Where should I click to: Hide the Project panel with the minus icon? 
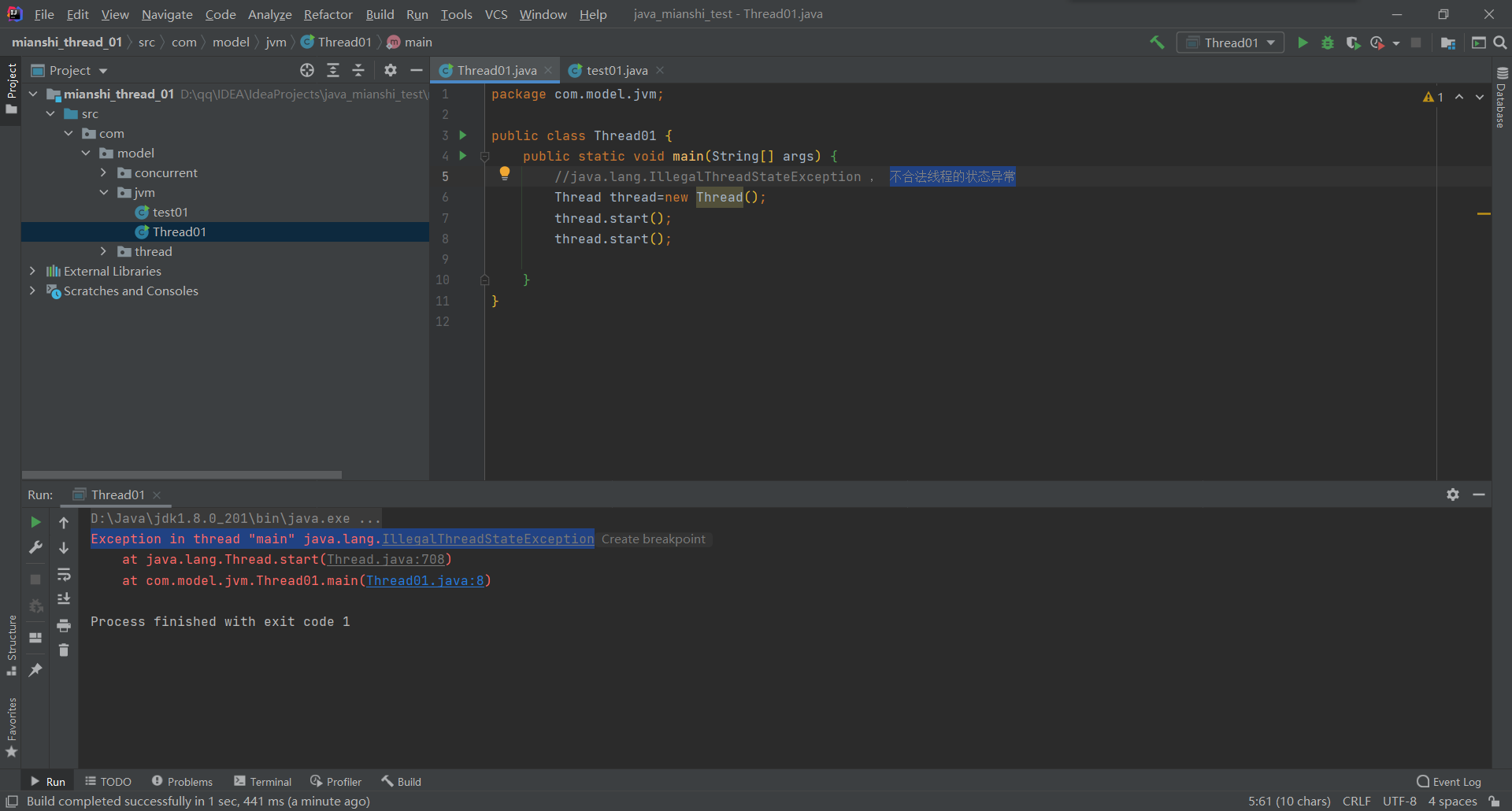417,70
